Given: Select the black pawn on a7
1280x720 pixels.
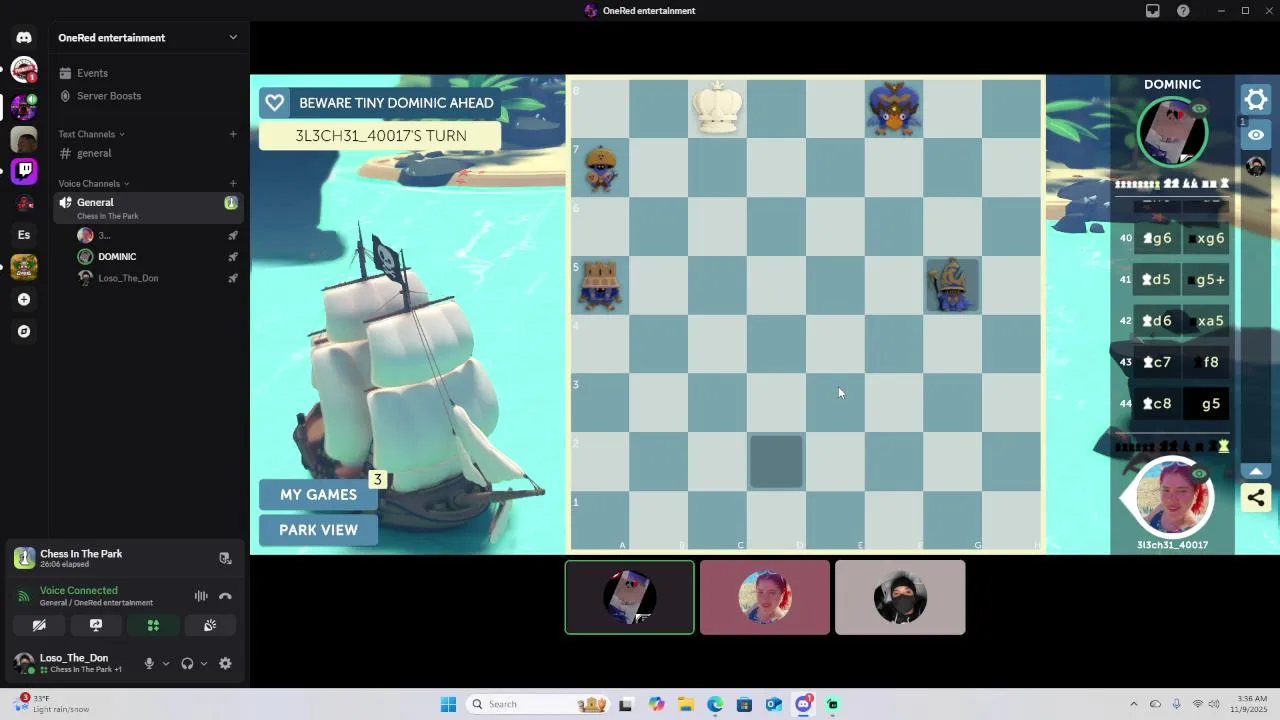Looking at the screenshot, I should 600,167.
